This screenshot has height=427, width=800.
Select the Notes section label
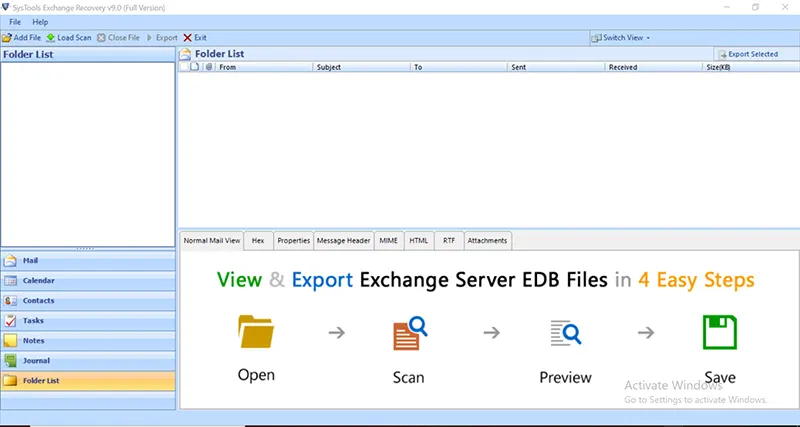(34, 340)
